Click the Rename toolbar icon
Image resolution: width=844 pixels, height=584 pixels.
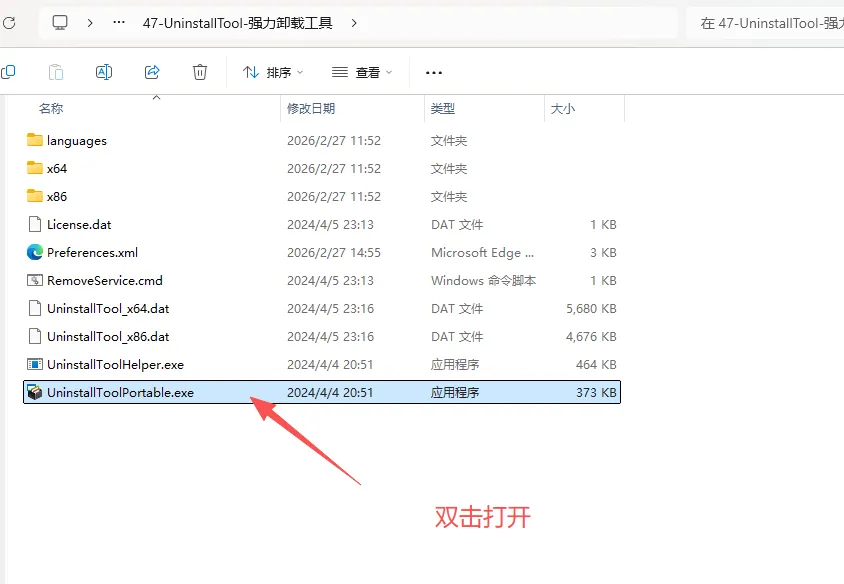coord(104,72)
